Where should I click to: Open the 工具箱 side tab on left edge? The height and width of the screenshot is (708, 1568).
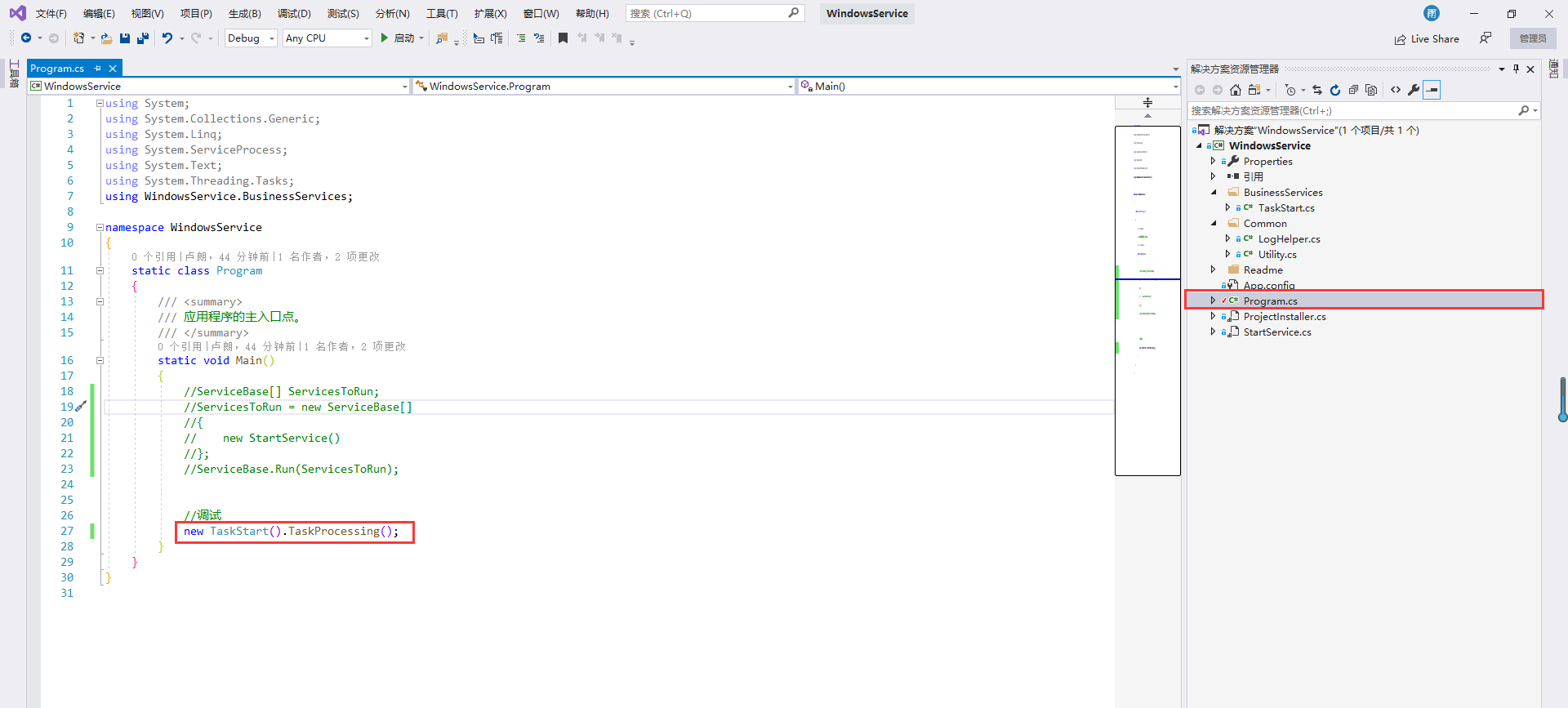pos(14,73)
